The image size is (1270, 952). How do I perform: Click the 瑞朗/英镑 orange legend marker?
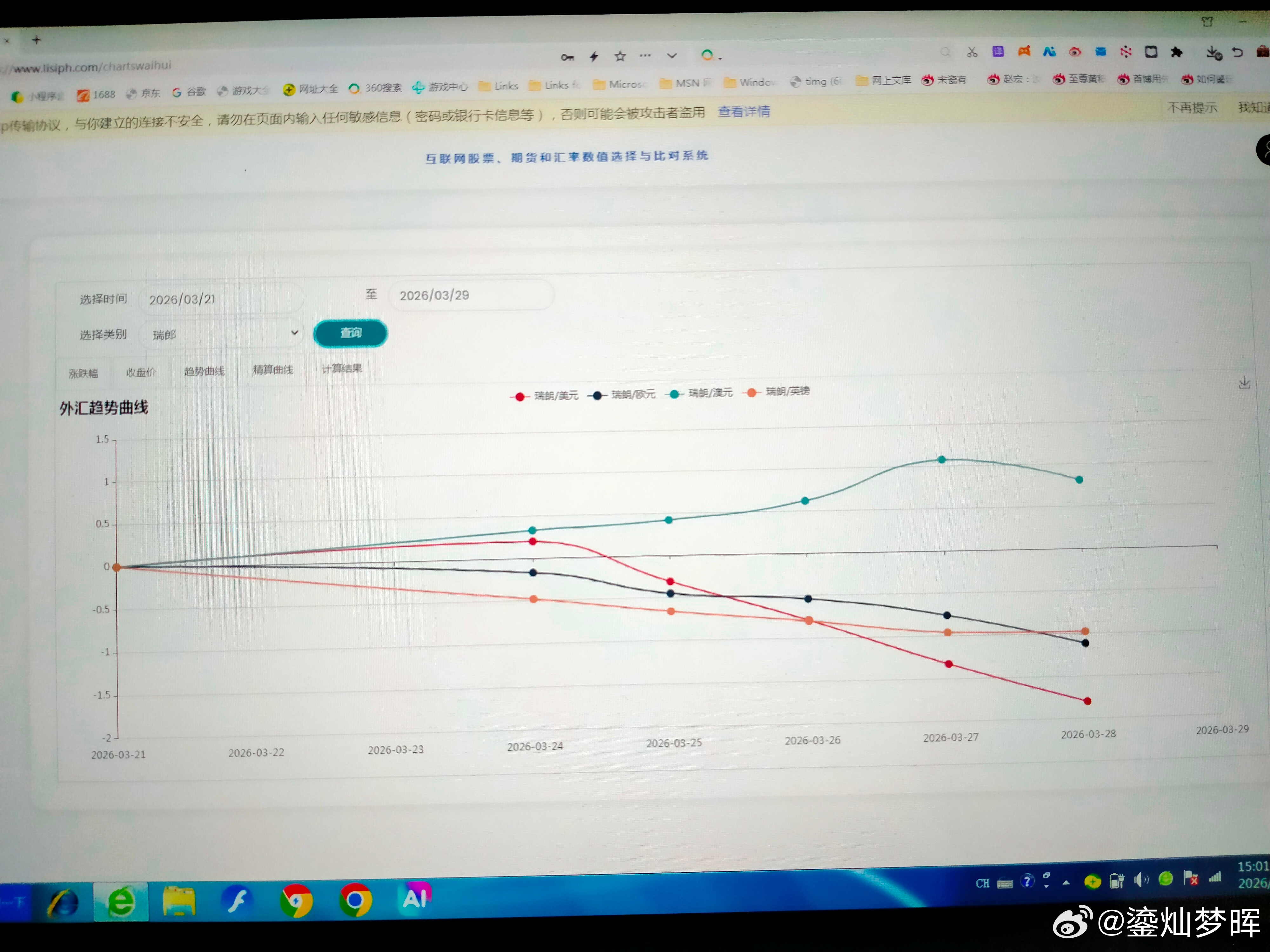click(x=752, y=393)
